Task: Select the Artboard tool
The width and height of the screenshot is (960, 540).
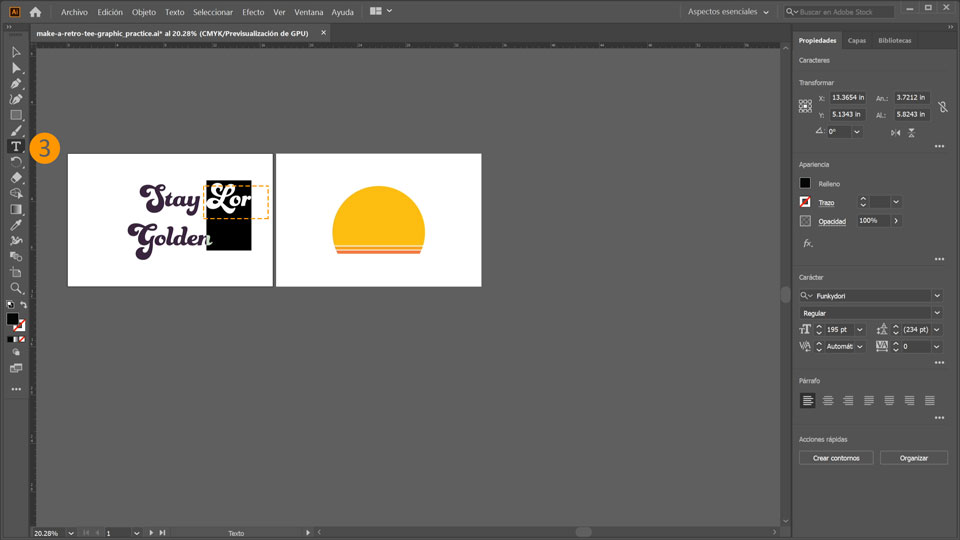Action: pyautogui.click(x=16, y=272)
